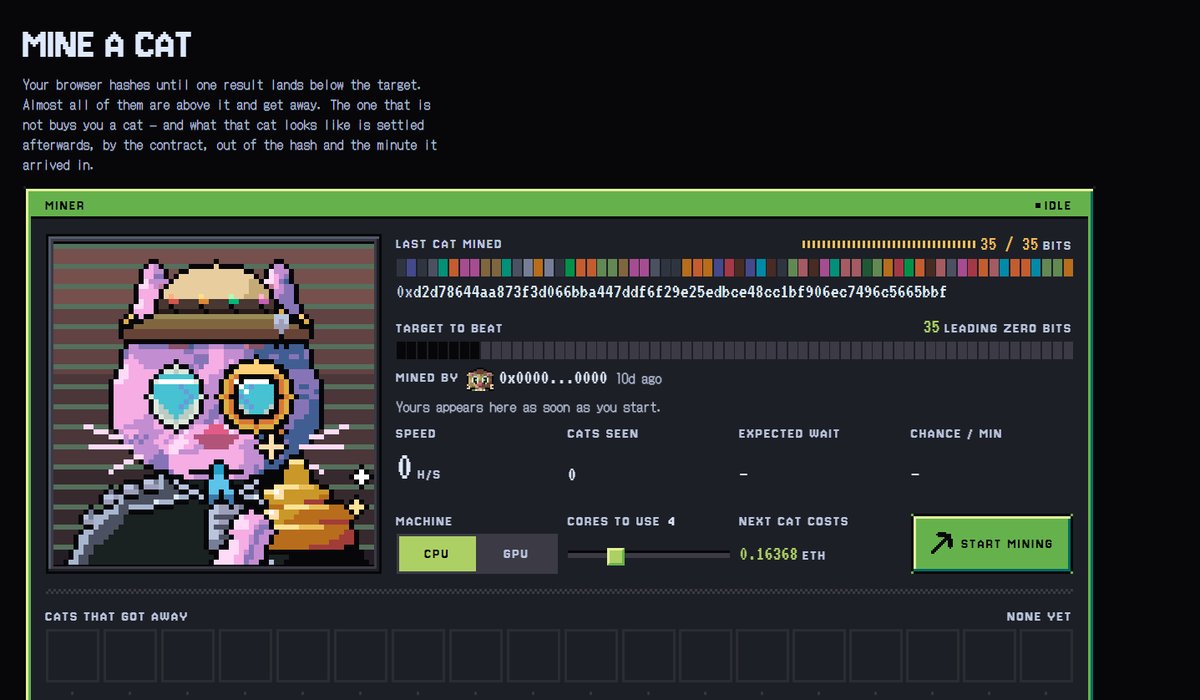1200x700 pixels.
Task: Click the last cat mined hash color strip
Action: click(735, 268)
